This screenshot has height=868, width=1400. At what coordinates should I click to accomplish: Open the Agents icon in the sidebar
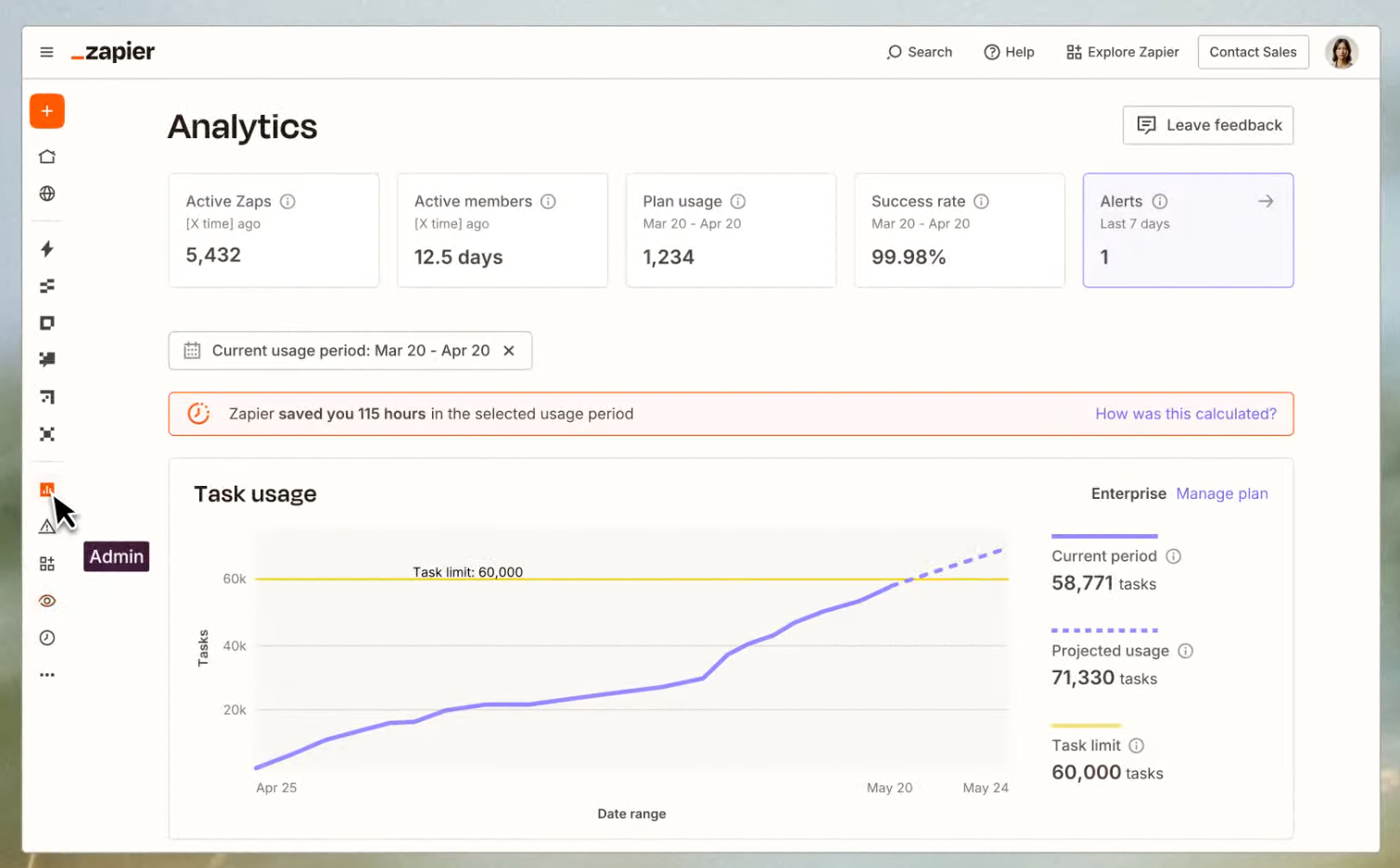[47, 434]
